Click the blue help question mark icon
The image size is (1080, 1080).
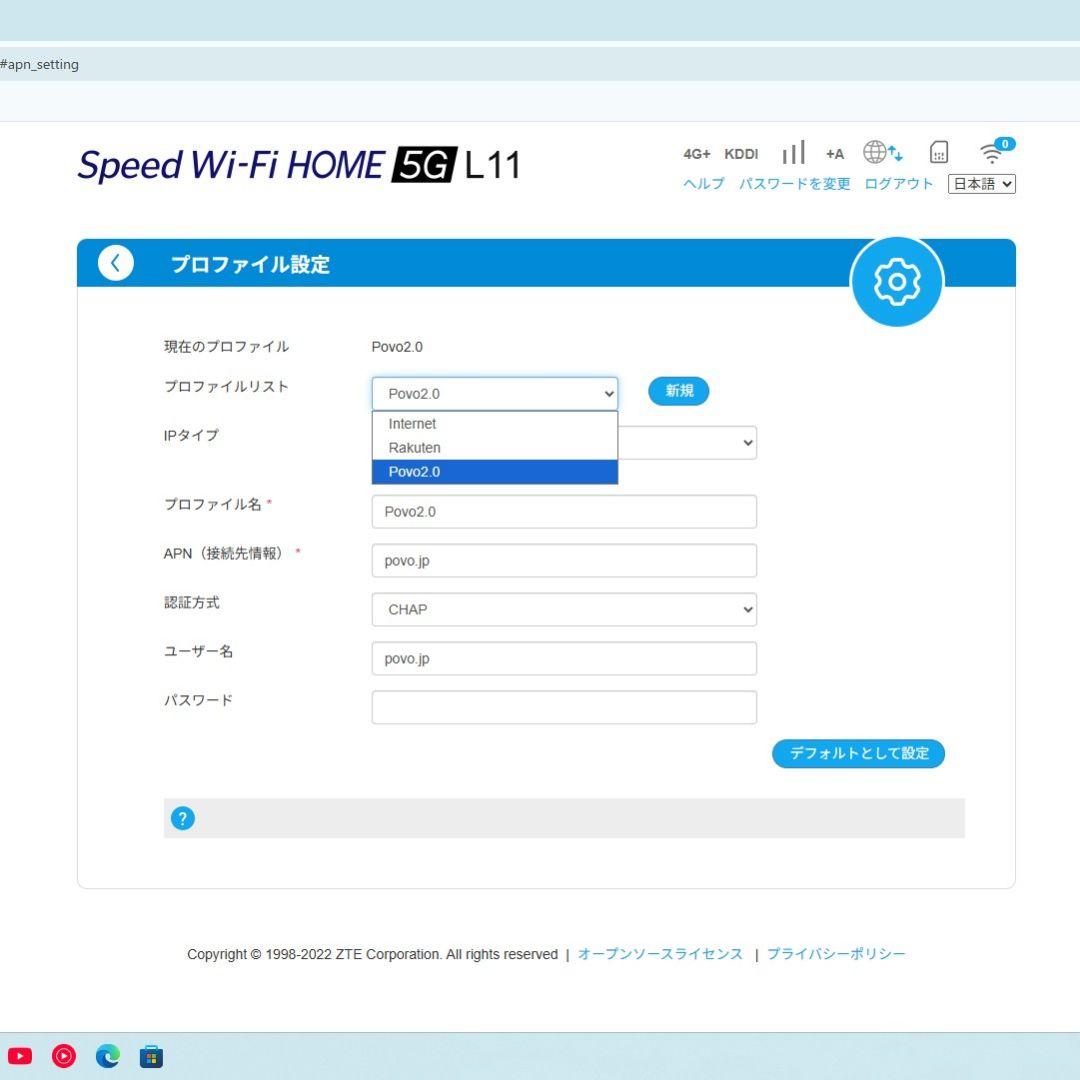[x=183, y=818]
